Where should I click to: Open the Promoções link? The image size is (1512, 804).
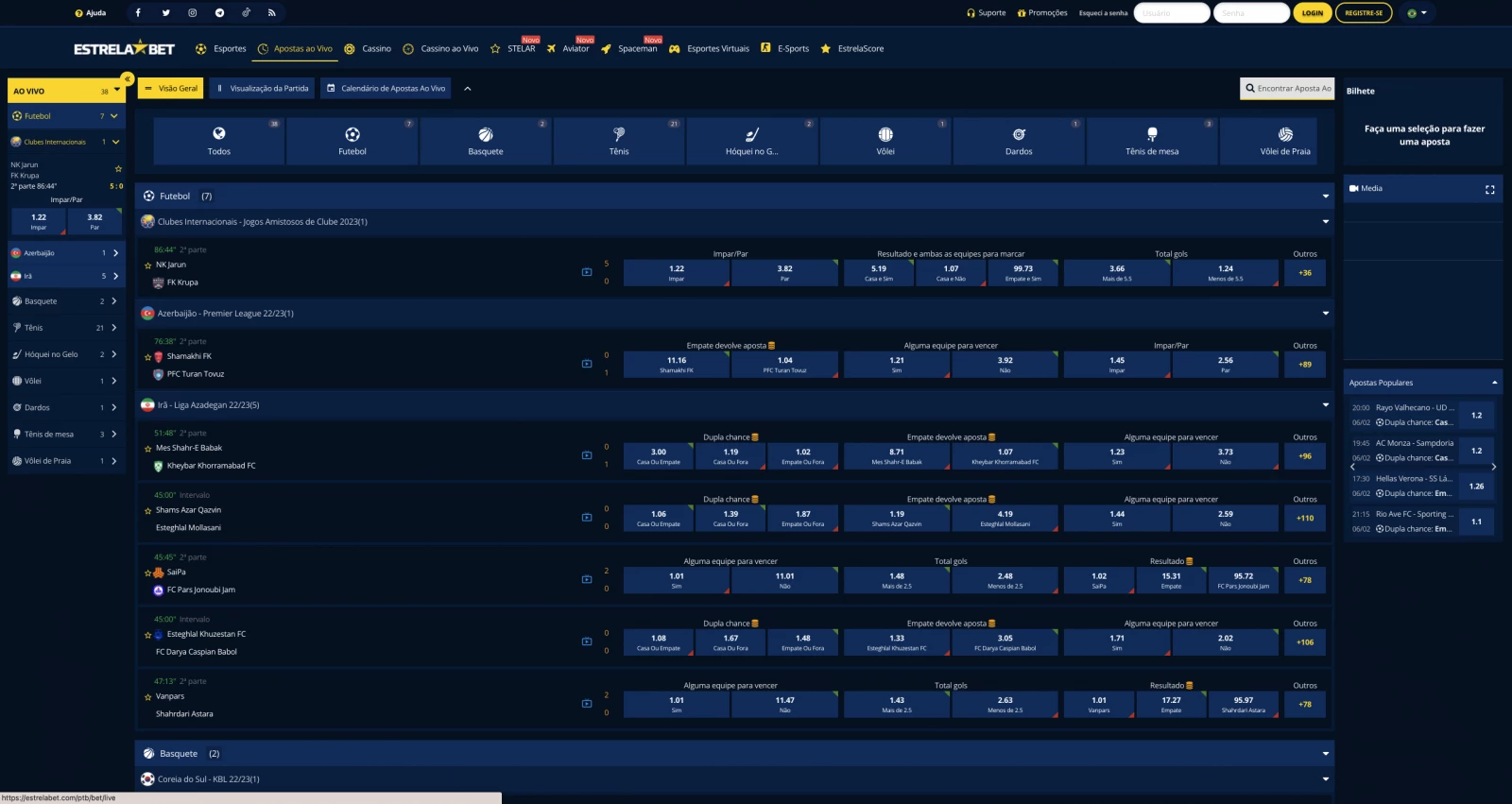1042,13
